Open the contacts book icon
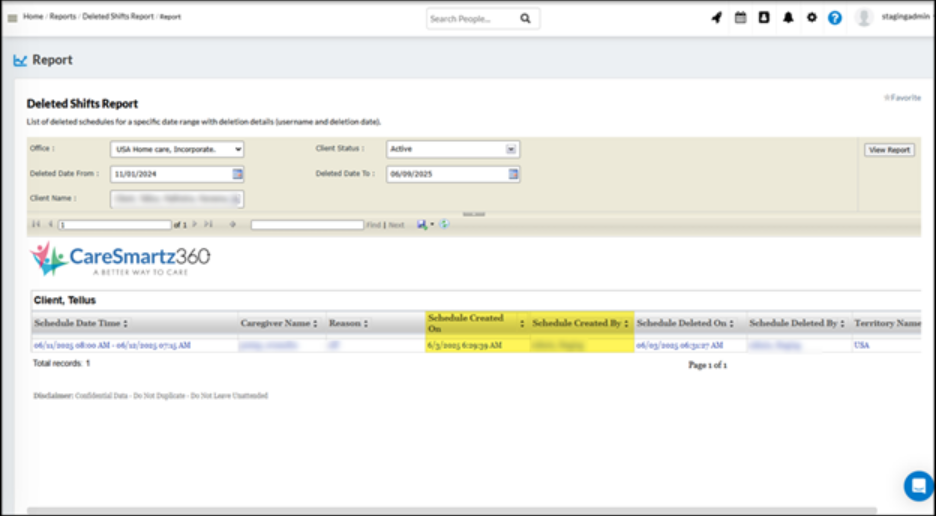The image size is (936, 516). pyautogui.click(x=764, y=18)
